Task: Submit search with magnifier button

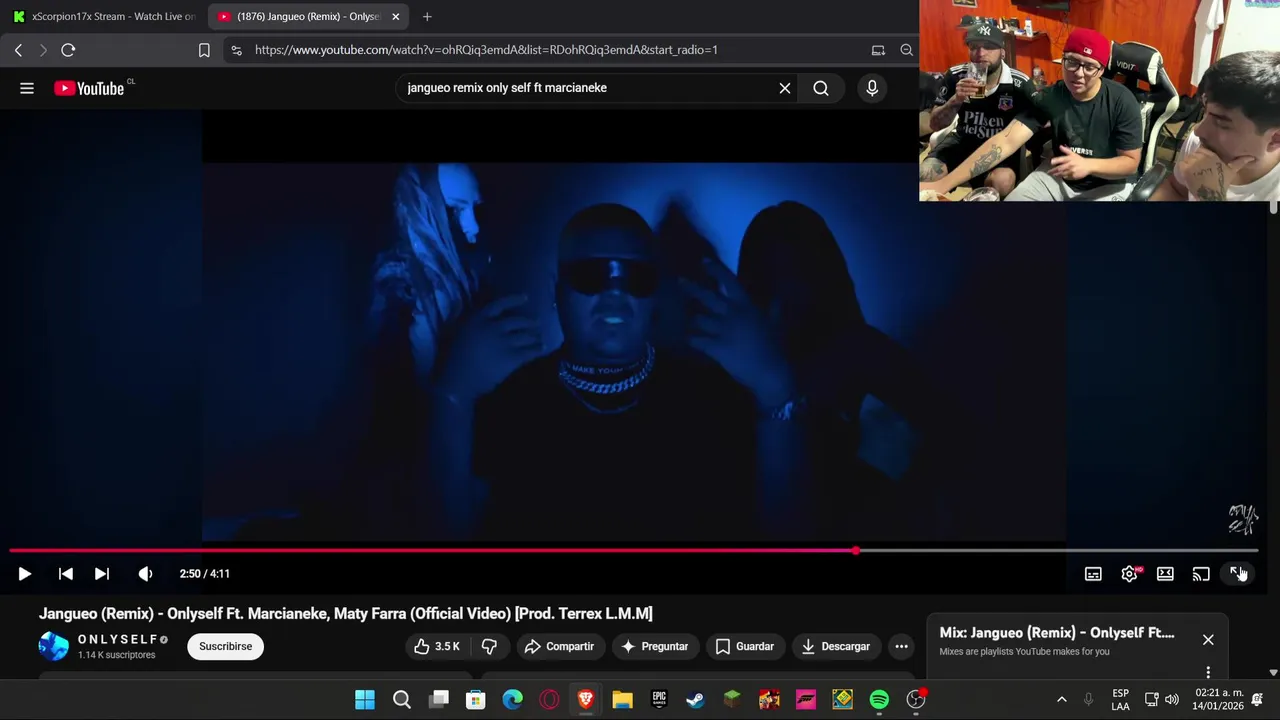Action: (821, 88)
